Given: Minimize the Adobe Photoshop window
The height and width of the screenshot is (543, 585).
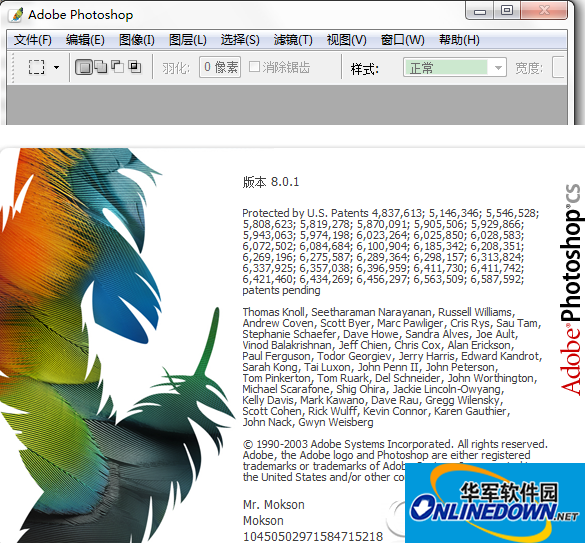Looking at the screenshot, I should (x=480, y=10).
